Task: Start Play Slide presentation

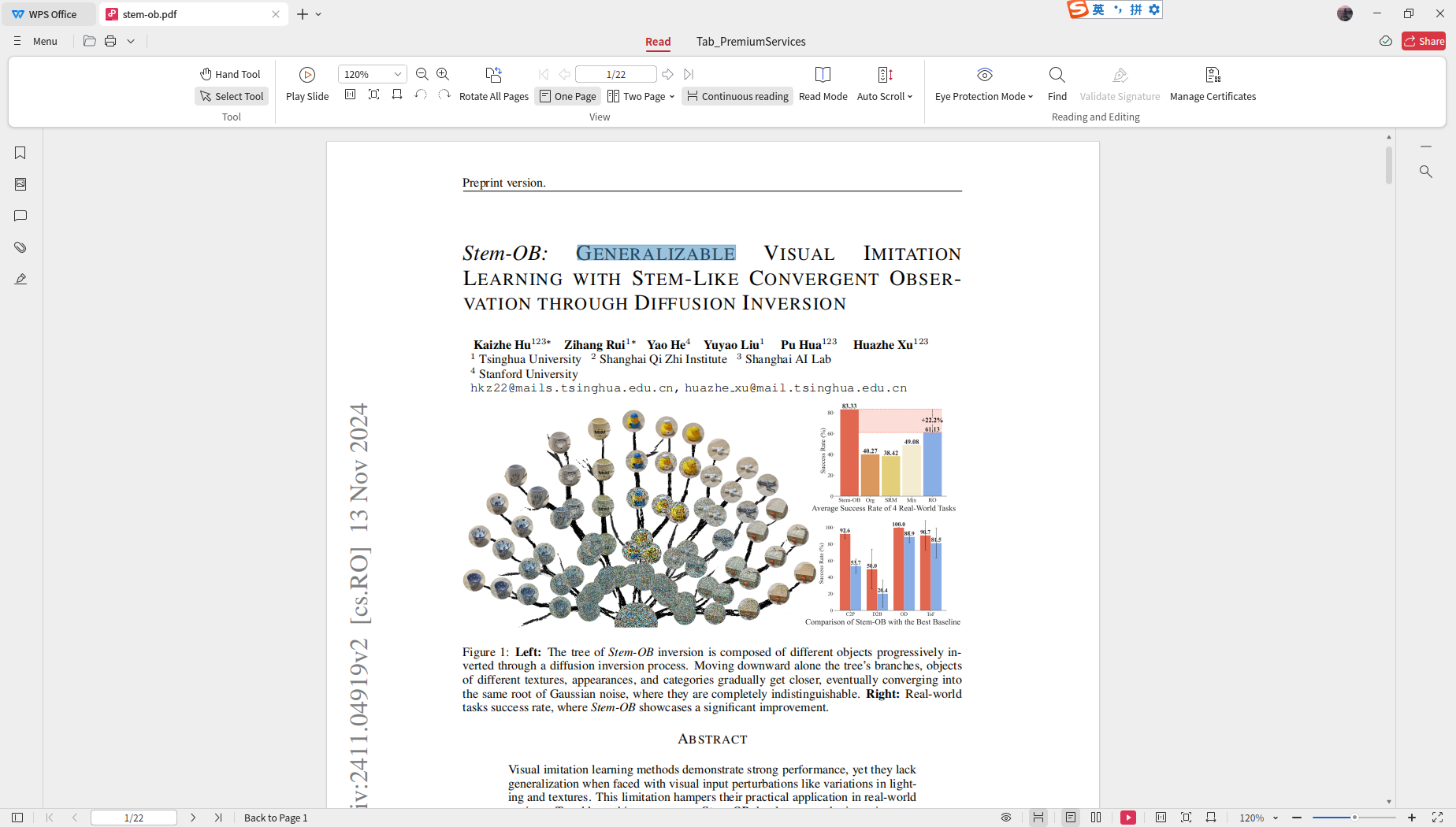Action: 307,84
